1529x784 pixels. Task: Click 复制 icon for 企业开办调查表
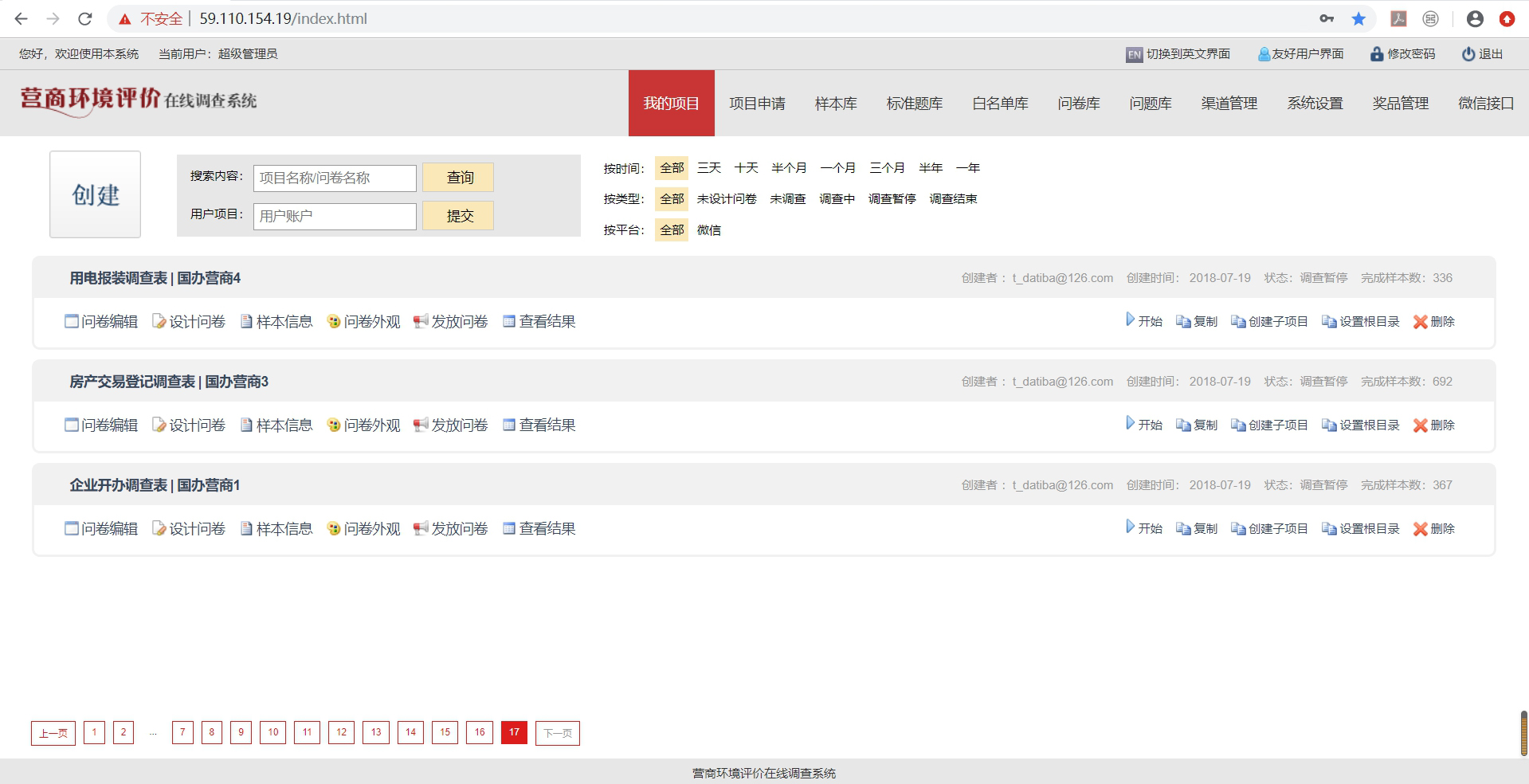point(1183,529)
